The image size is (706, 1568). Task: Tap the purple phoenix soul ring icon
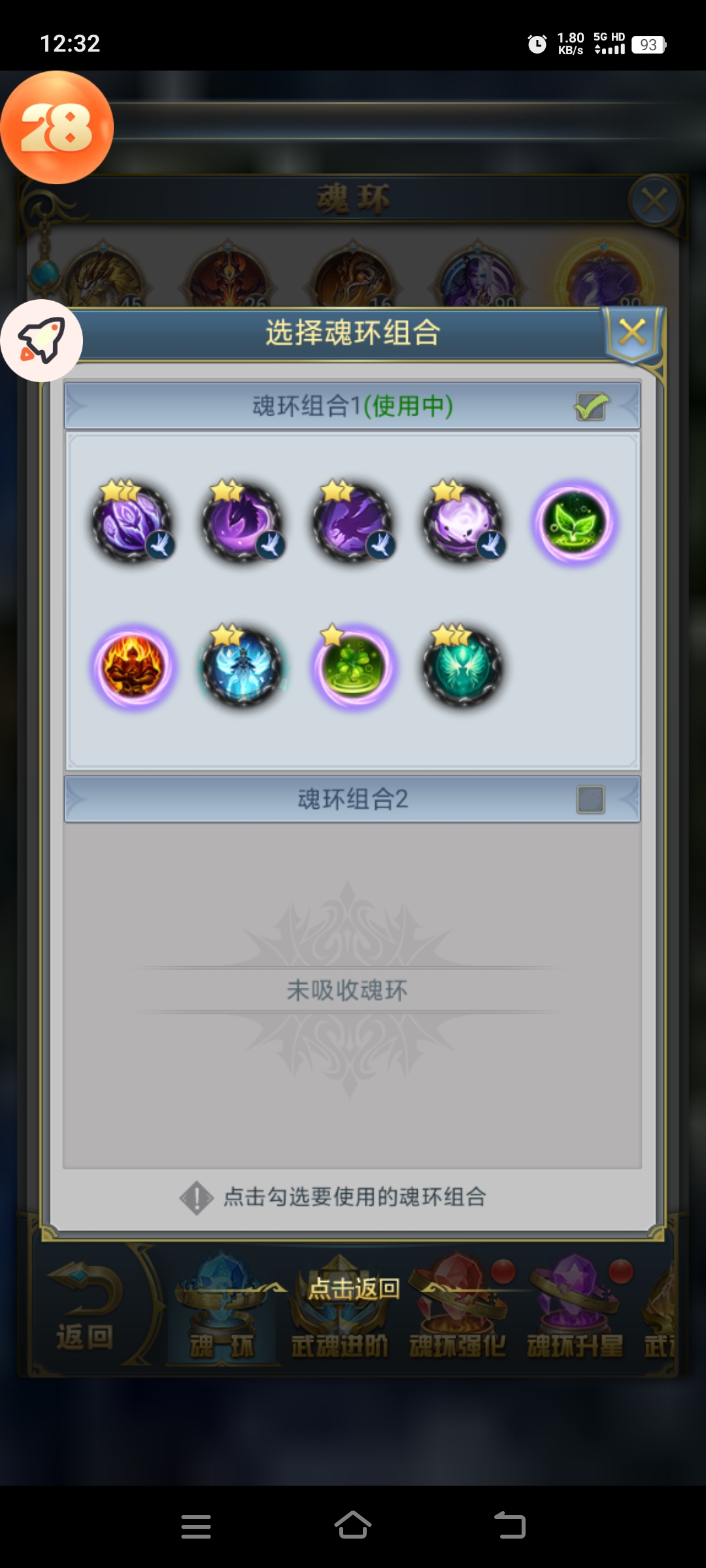(x=243, y=523)
